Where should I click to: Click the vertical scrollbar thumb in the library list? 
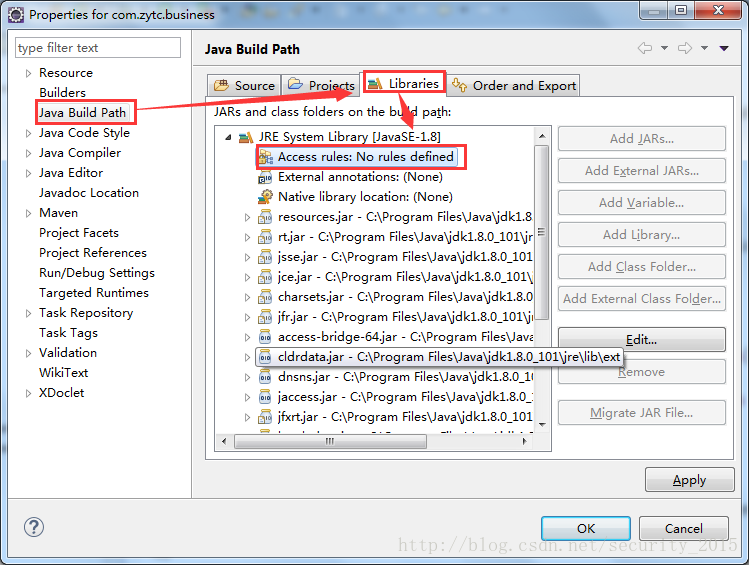[542, 232]
